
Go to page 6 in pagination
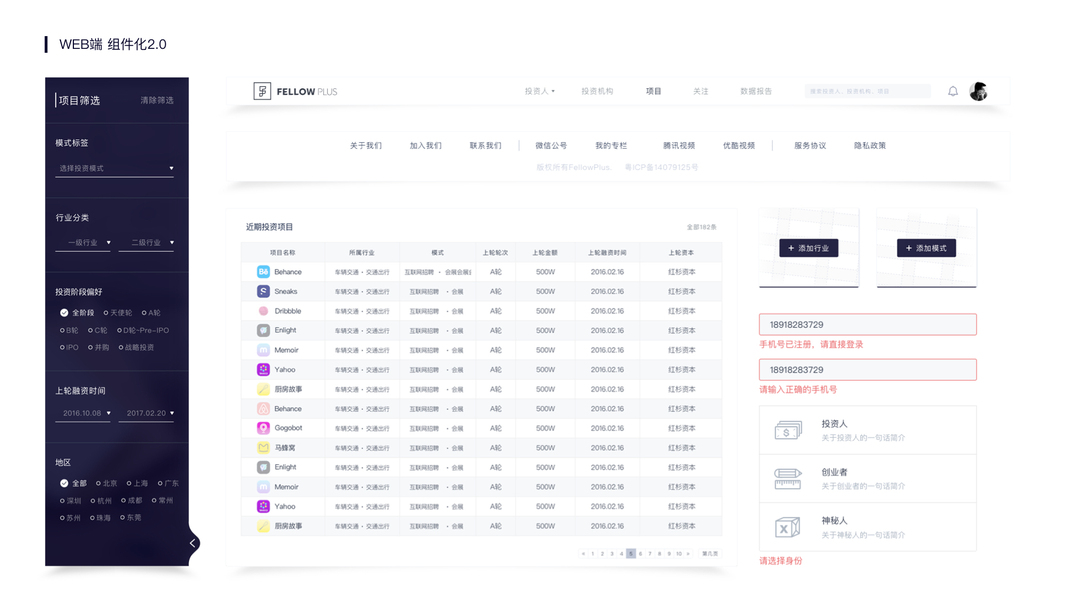(640, 554)
